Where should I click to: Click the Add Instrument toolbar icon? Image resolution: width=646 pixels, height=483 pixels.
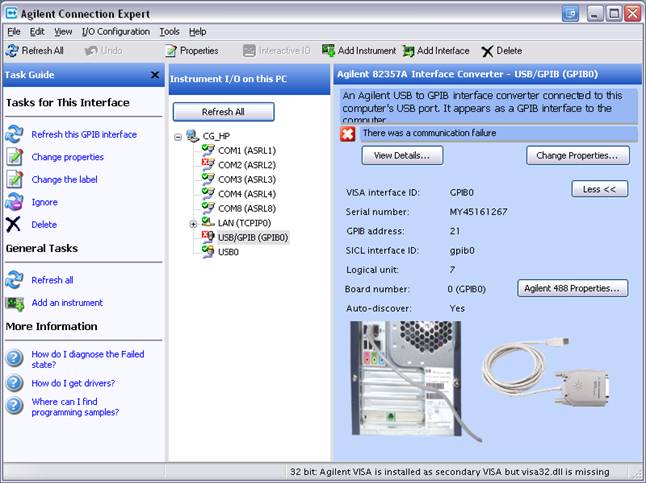[x=328, y=51]
